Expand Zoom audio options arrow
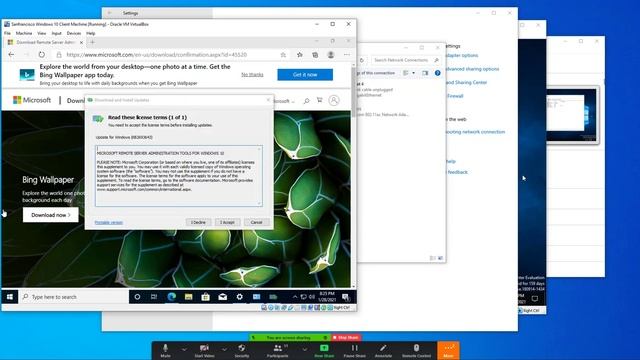 tap(184, 349)
